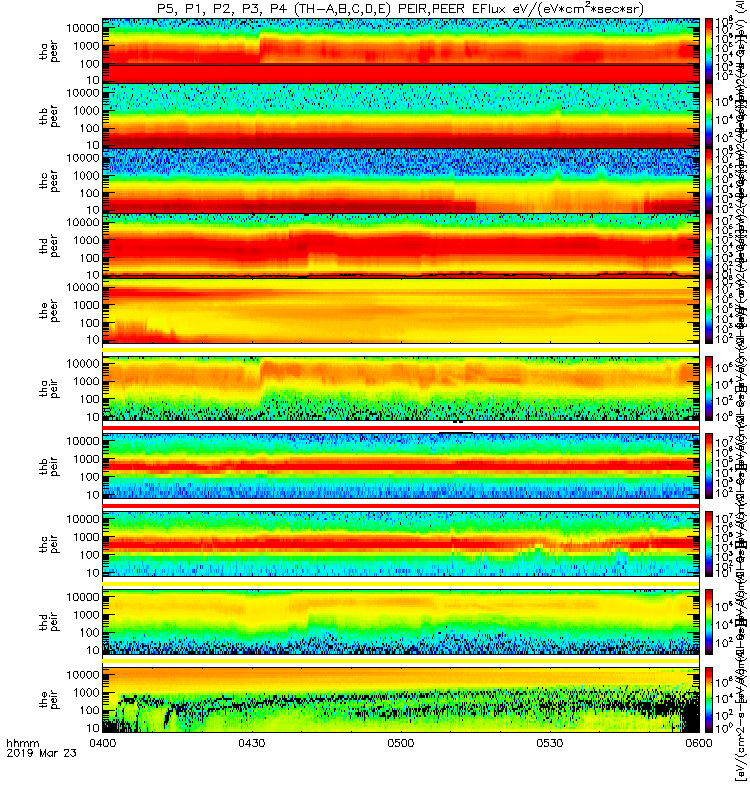Image resolution: width=750 pixels, height=800 pixels.
Task: Click the thc peer electron spectrogram
Action: click(401, 180)
